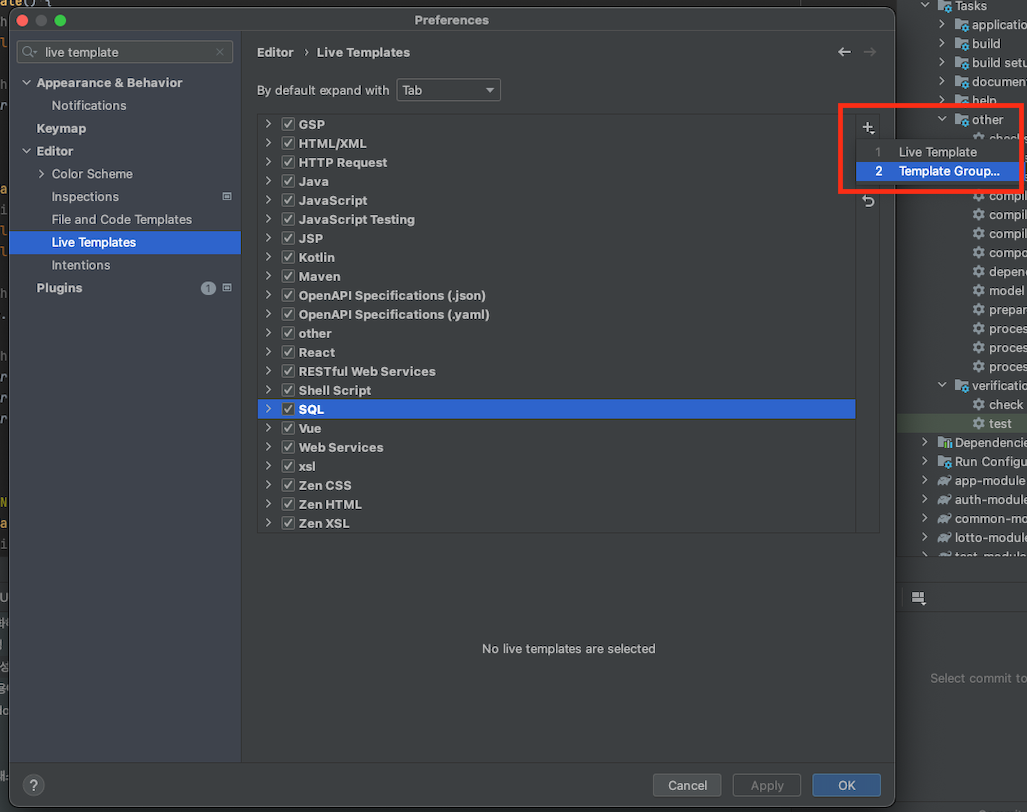Collapse the Editor settings section
This screenshot has width=1027, height=812.
point(27,151)
